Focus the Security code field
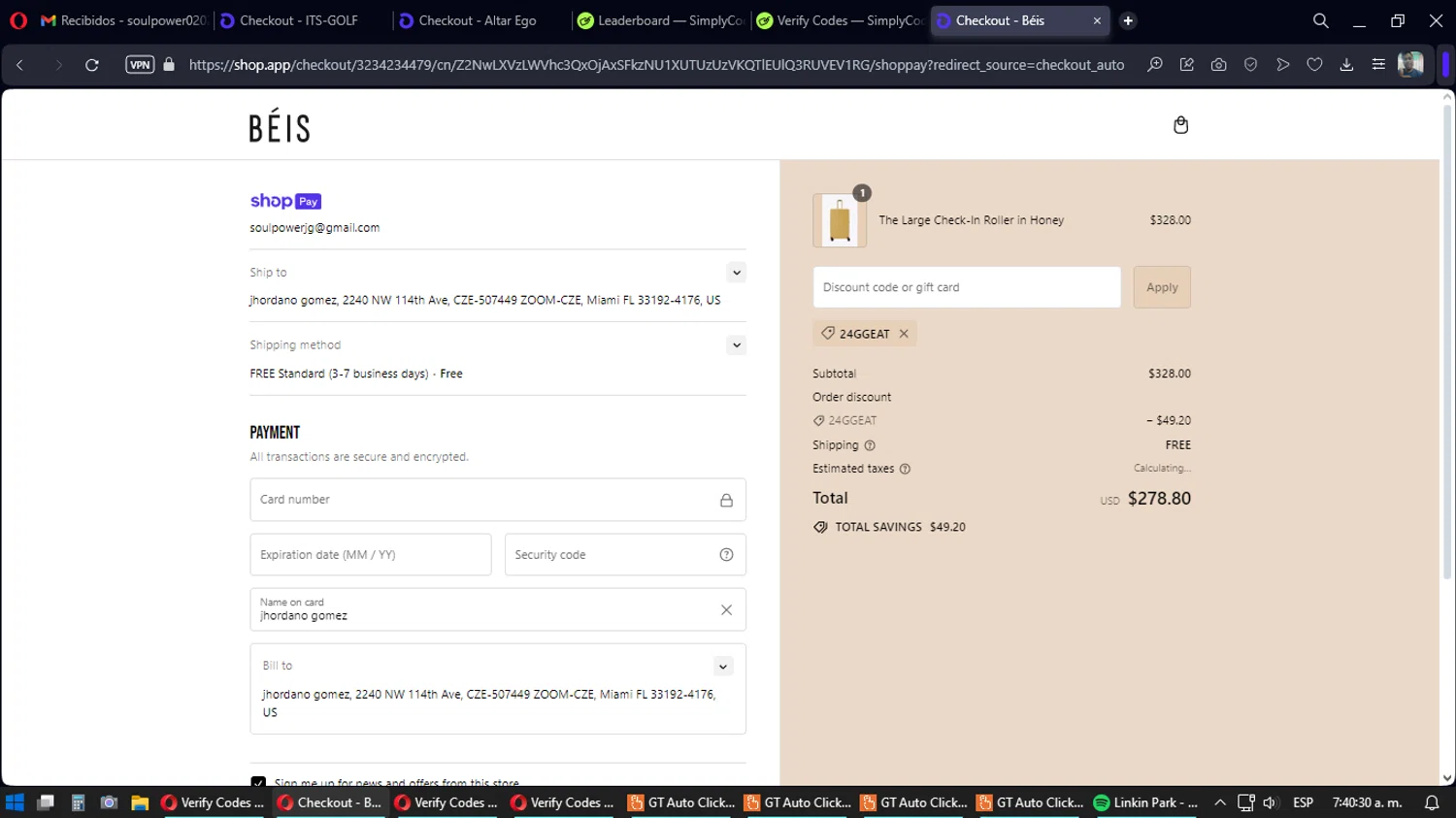Image resolution: width=1456 pixels, height=818 pixels. [x=625, y=555]
